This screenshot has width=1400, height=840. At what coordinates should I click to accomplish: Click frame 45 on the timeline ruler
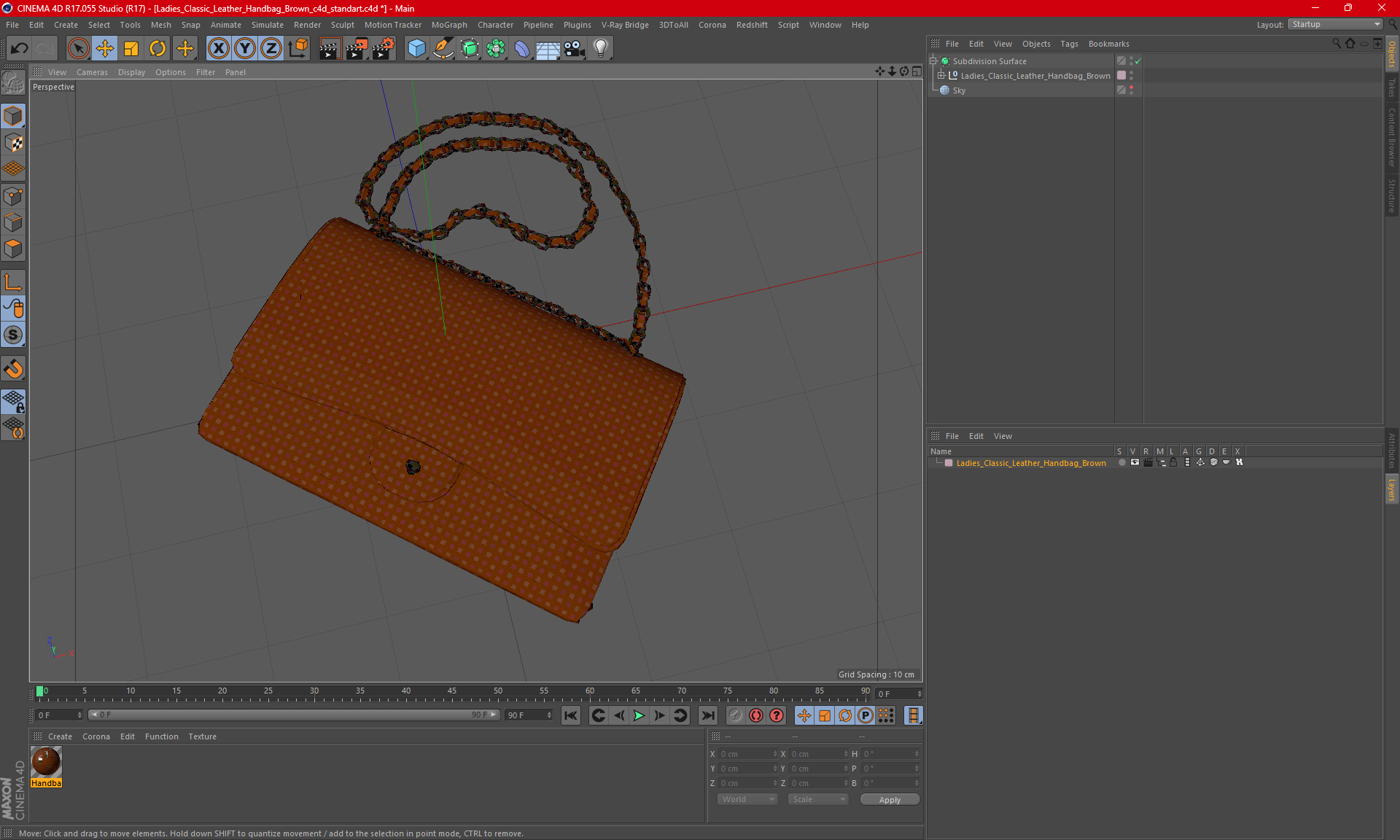point(452,692)
